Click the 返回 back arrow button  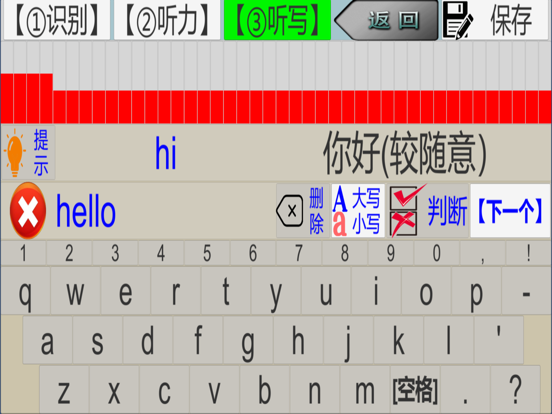click(386, 20)
